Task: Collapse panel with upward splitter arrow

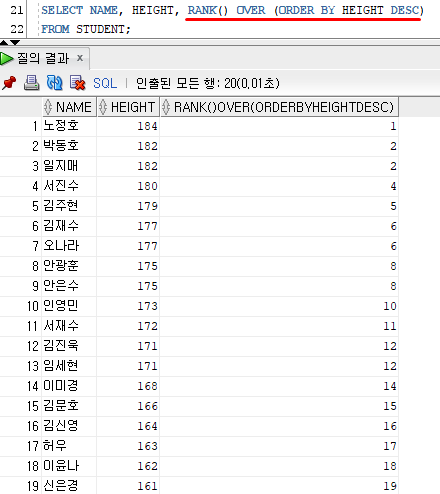Action: click(4, 42)
